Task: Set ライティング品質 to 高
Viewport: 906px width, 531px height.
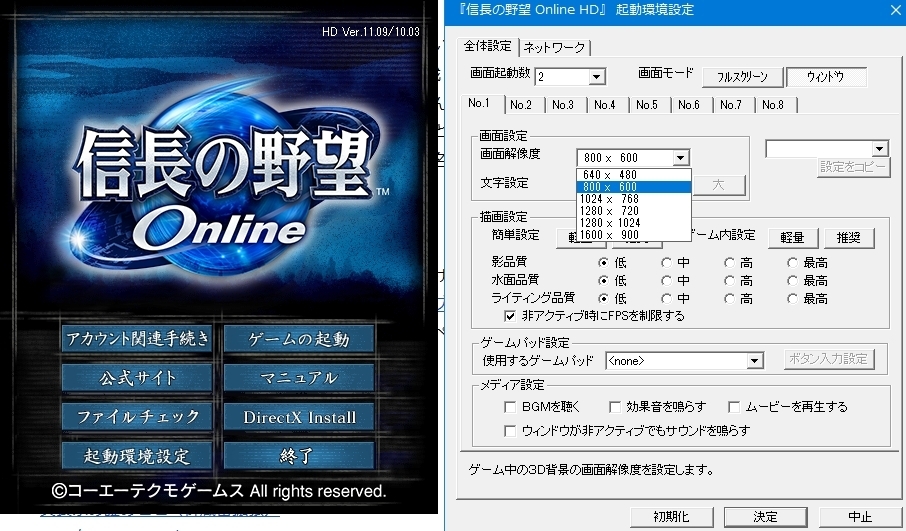Action: click(x=729, y=299)
